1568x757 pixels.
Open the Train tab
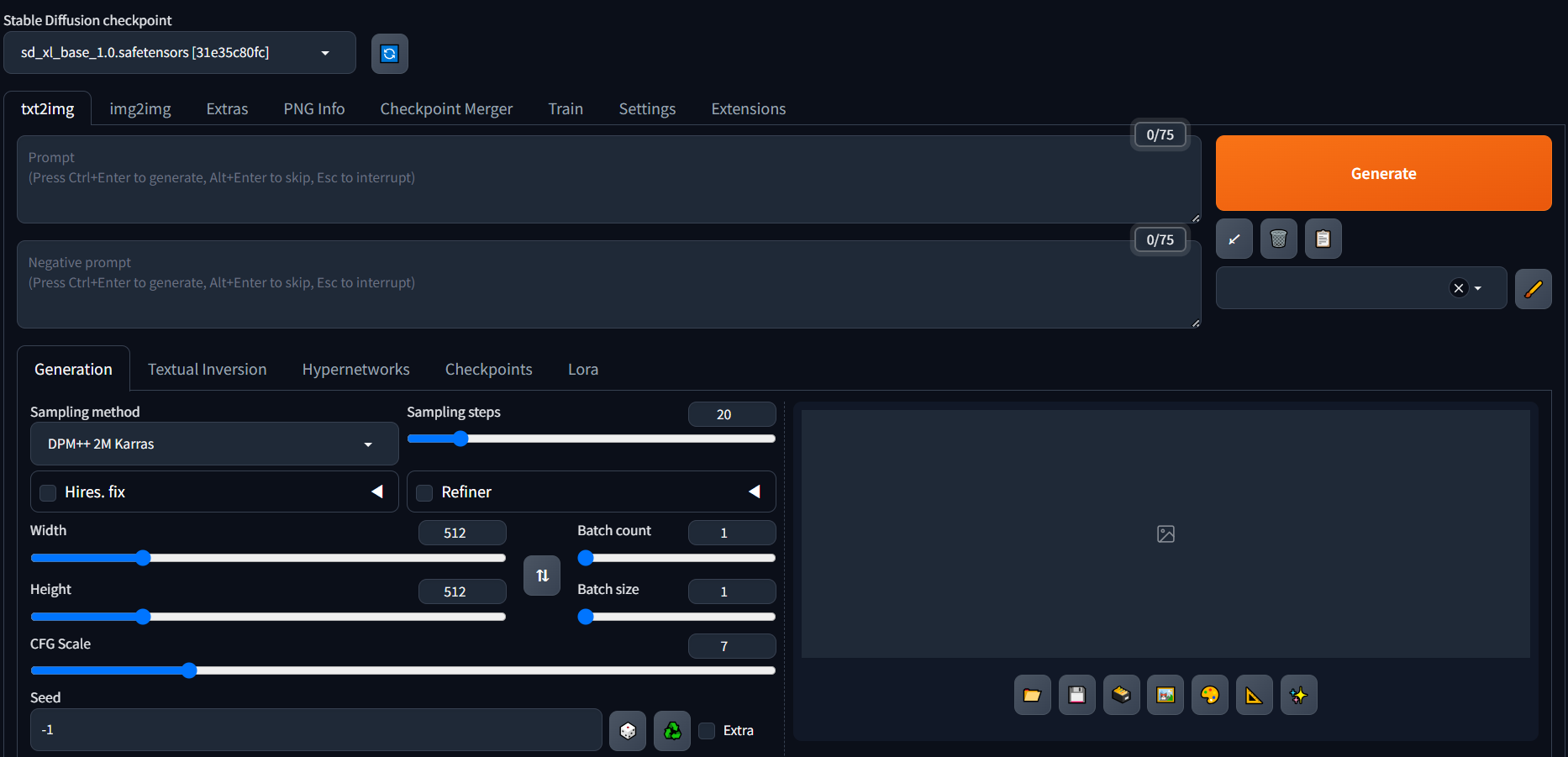pyautogui.click(x=566, y=109)
